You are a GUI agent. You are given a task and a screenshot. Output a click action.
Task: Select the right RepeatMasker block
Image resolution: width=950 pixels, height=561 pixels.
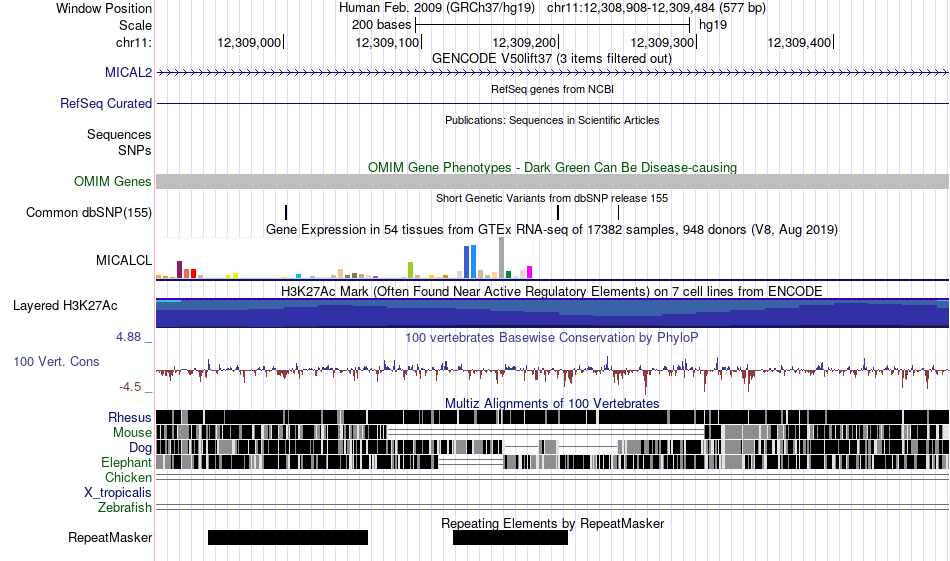(x=510, y=537)
